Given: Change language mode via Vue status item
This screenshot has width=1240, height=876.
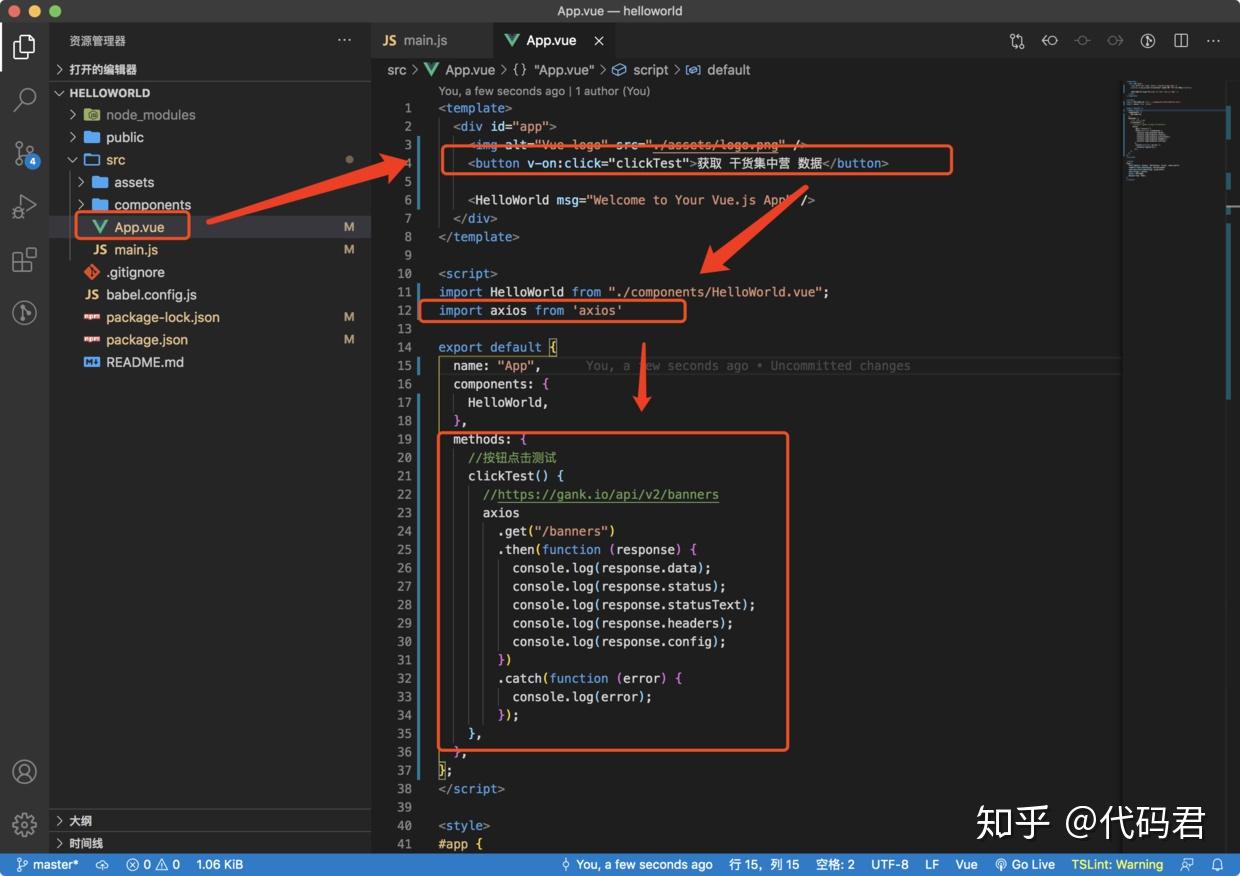Looking at the screenshot, I should tap(966, 865).
